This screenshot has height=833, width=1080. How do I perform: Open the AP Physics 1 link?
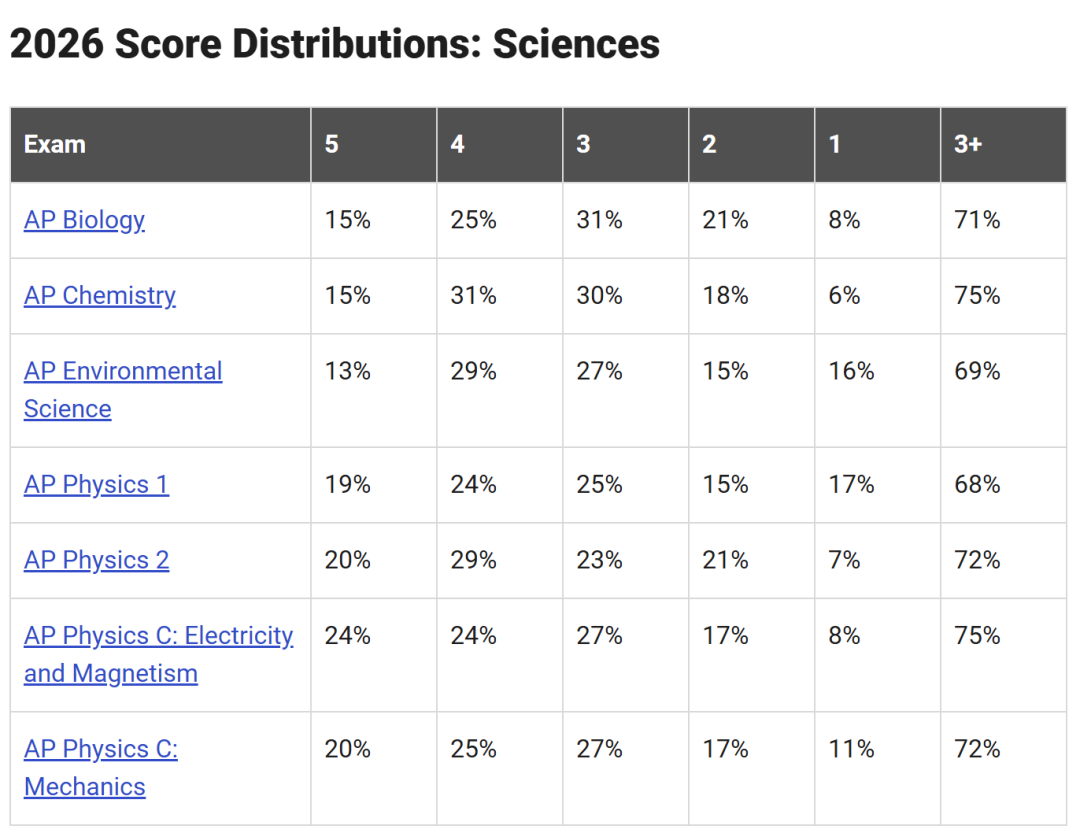(96, 484)
